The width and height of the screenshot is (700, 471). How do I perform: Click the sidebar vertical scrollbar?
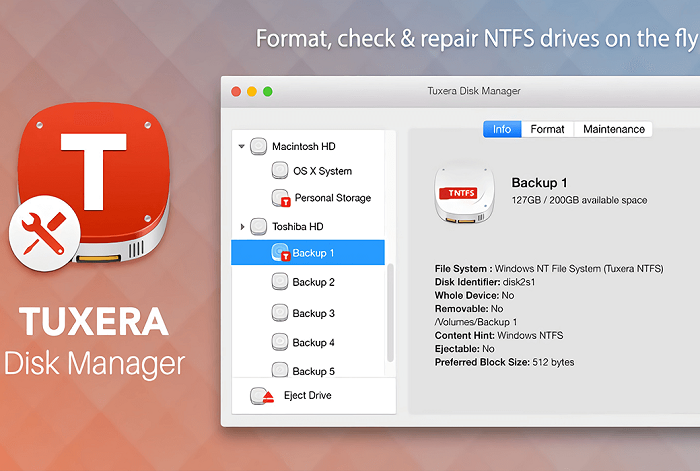click(390, 313)
